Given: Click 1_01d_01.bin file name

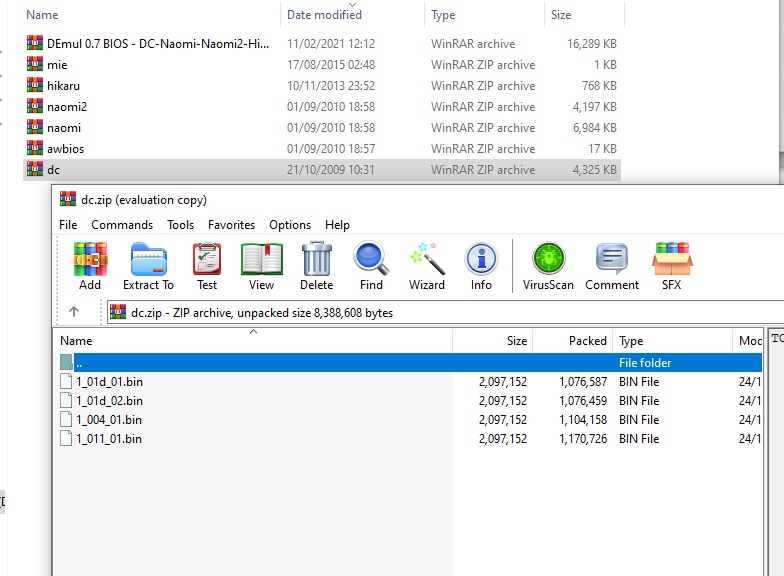Looking at the screenshot, I should [x=110, y=382].
